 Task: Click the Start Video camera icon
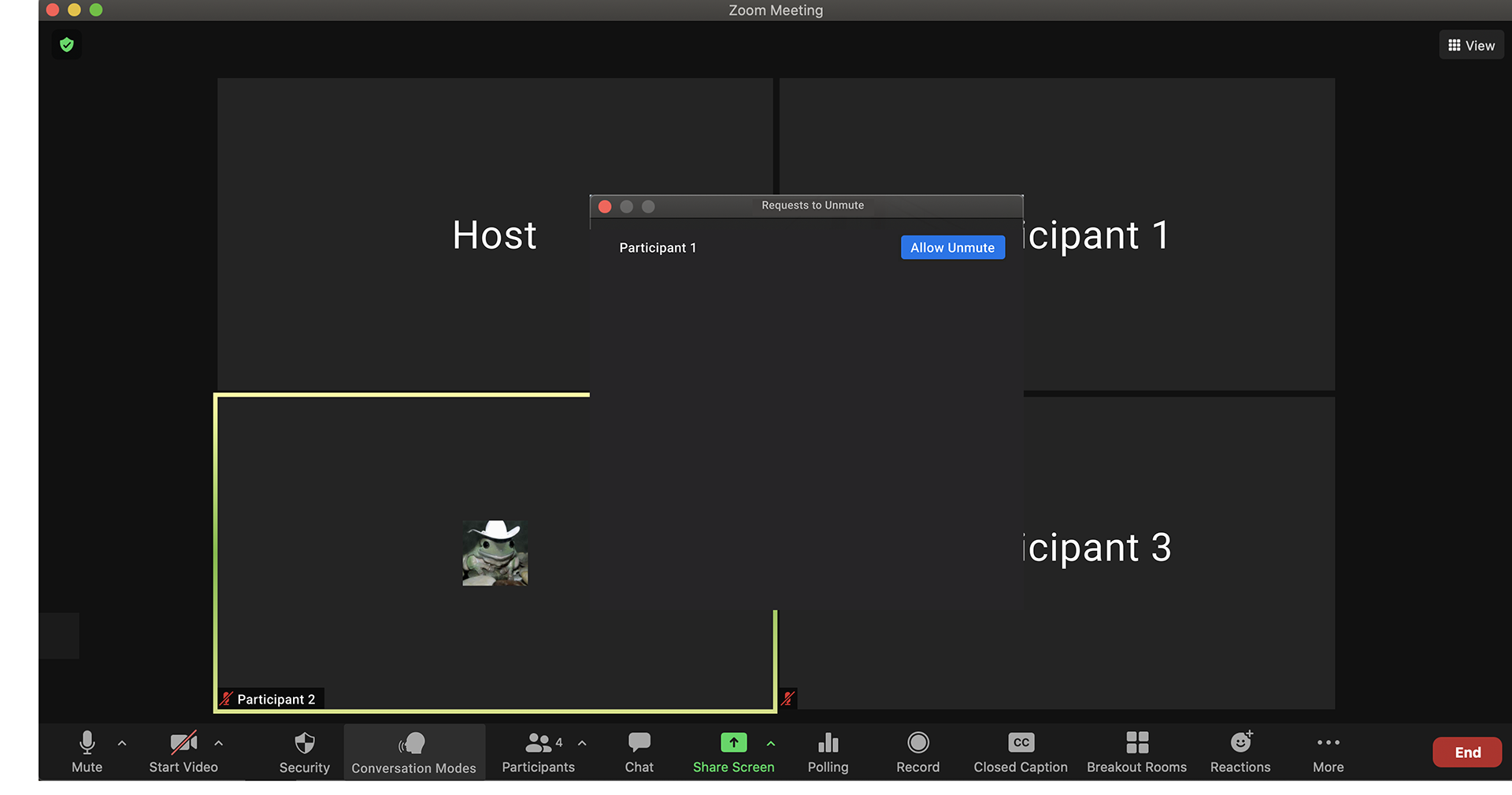coord(183,742)
